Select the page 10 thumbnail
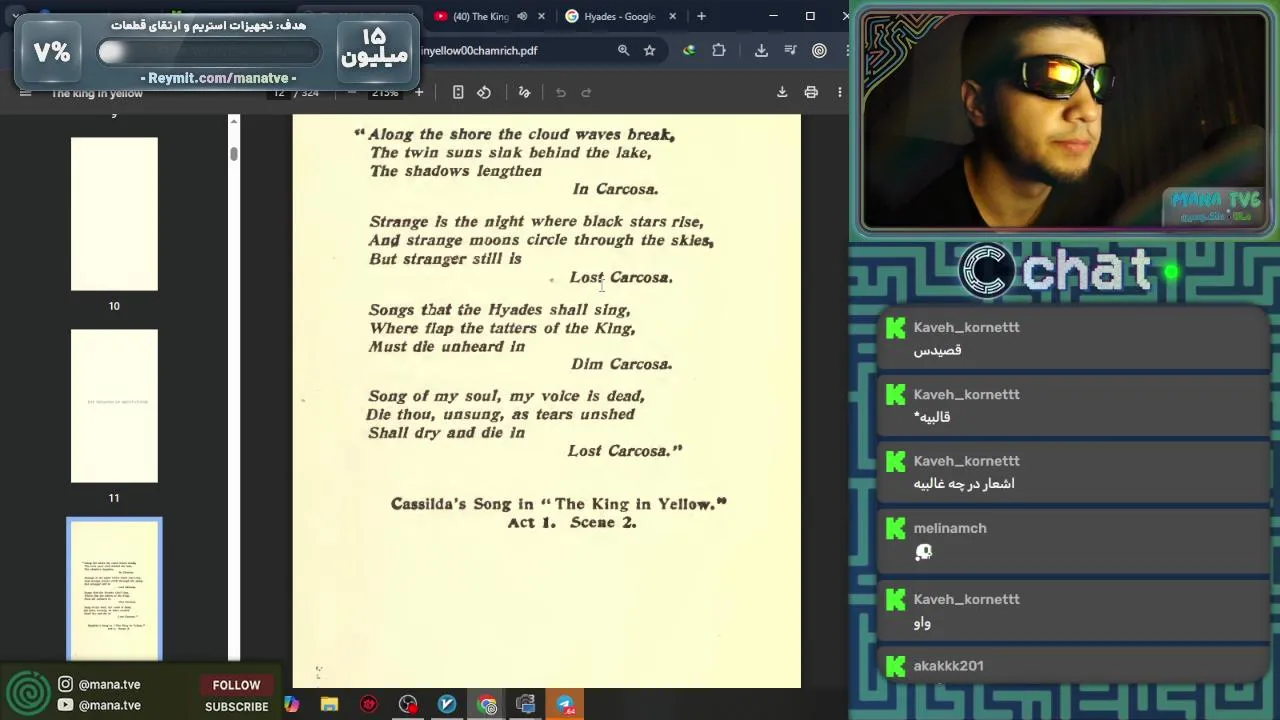1280x720 pixels. click(114, 214)
